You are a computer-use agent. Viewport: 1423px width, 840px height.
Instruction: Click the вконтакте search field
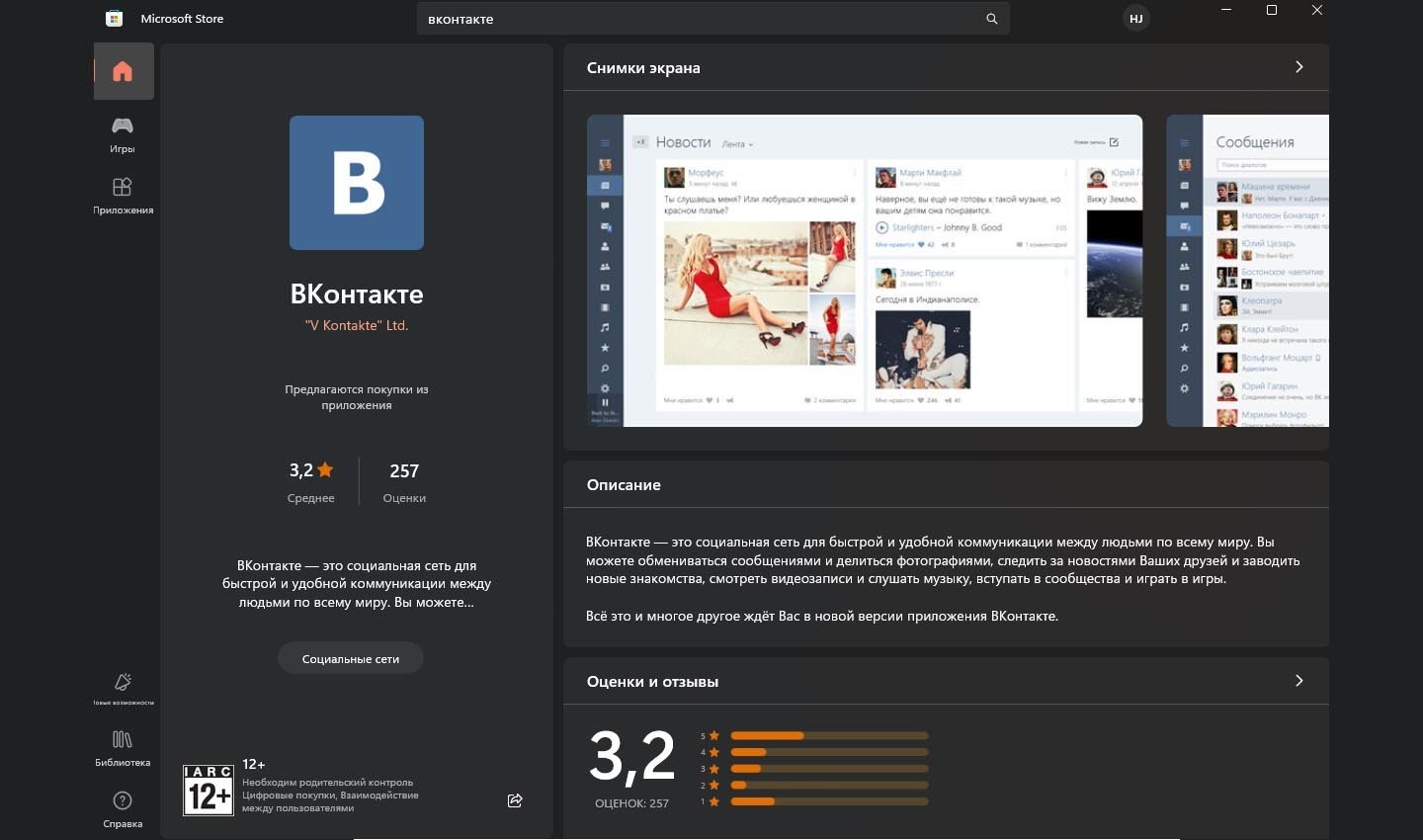[712, 19]
